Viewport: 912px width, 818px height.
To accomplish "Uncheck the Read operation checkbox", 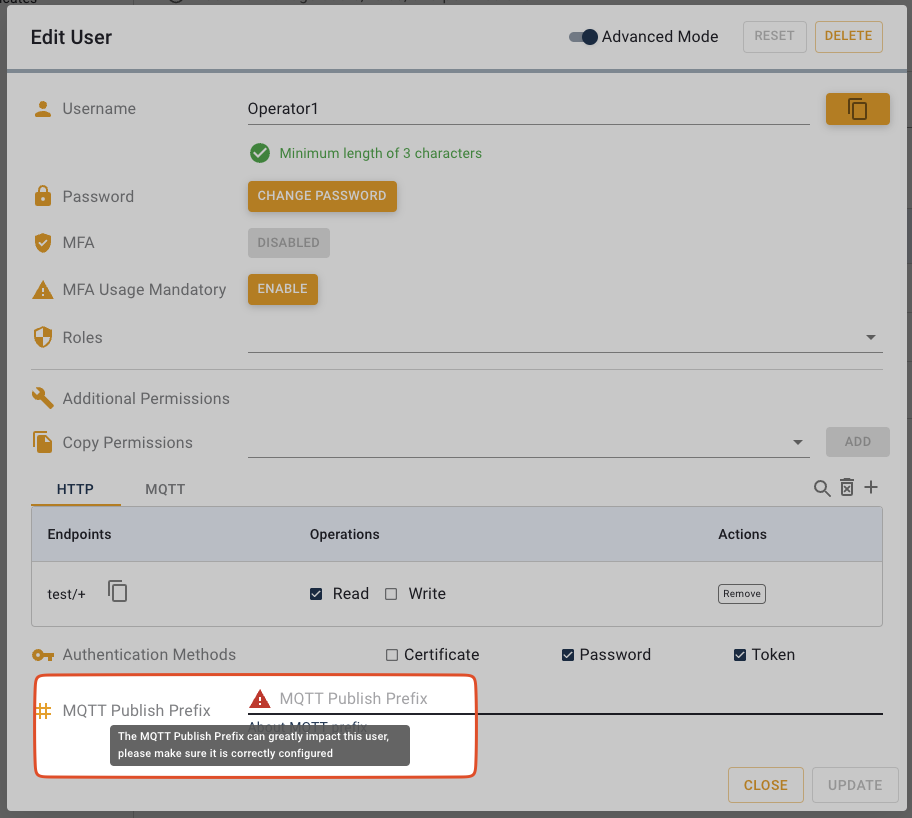I will point(316,594).
